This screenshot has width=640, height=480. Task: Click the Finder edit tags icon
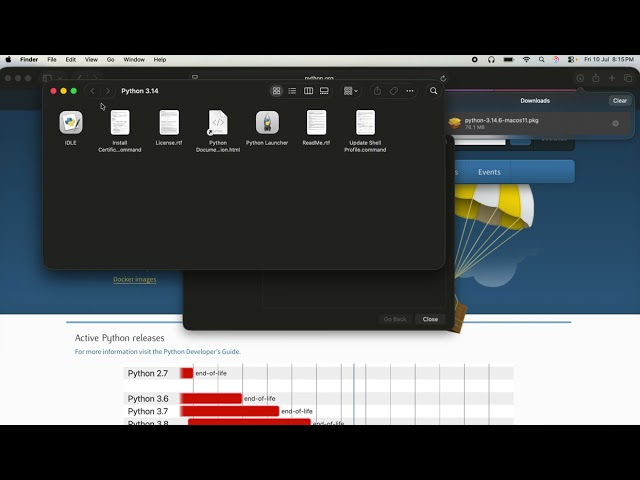click(393, 91)
